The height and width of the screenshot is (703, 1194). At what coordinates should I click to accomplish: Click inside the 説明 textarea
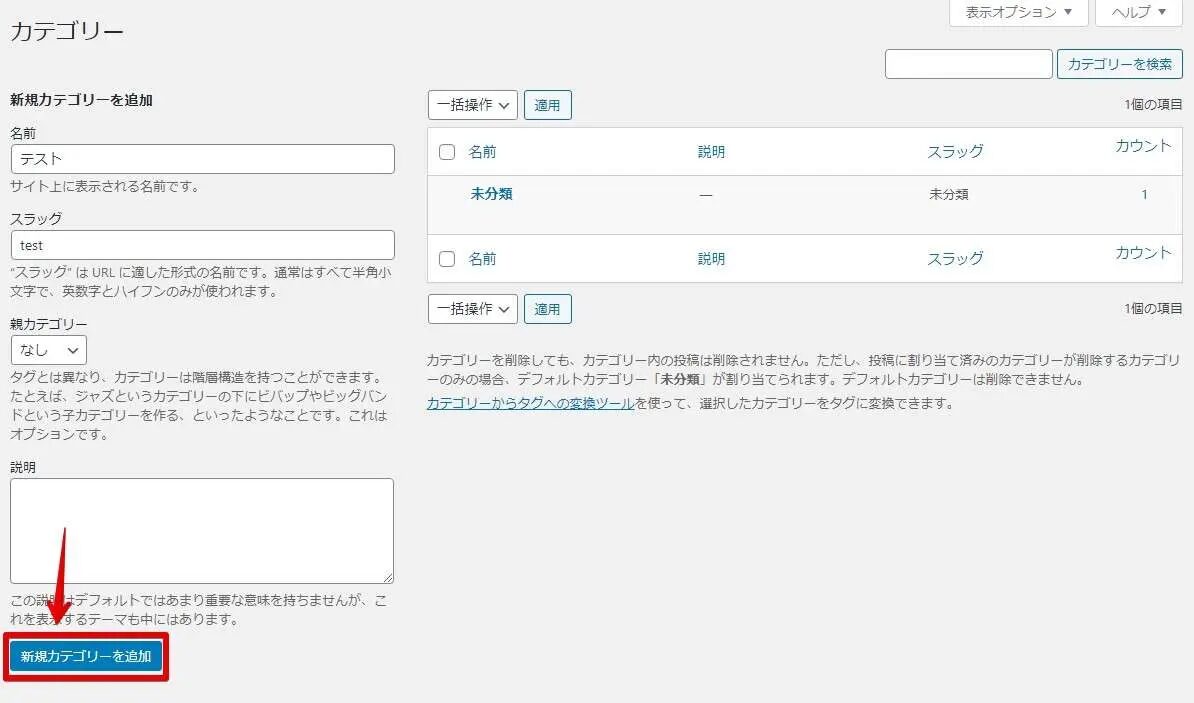click(202, 530)
